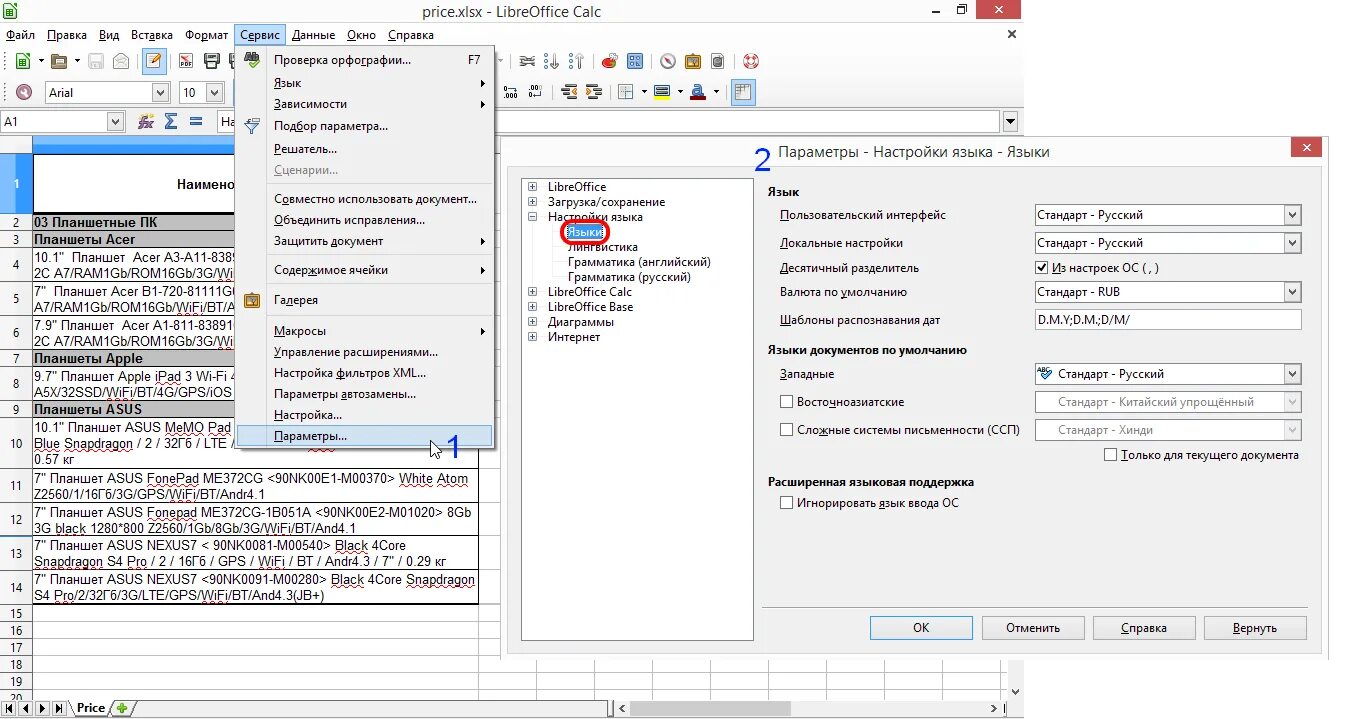Click the Save document floppy icon
Screen dimensions: 1366x719
coord(96,61)
